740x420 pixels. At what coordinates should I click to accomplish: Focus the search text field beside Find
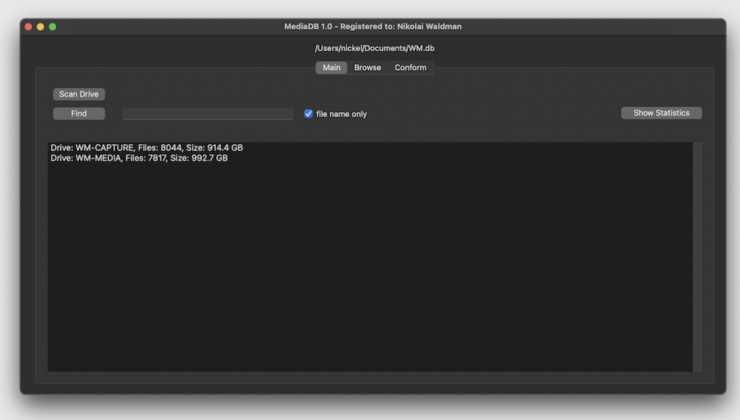[x=207, y=114]
